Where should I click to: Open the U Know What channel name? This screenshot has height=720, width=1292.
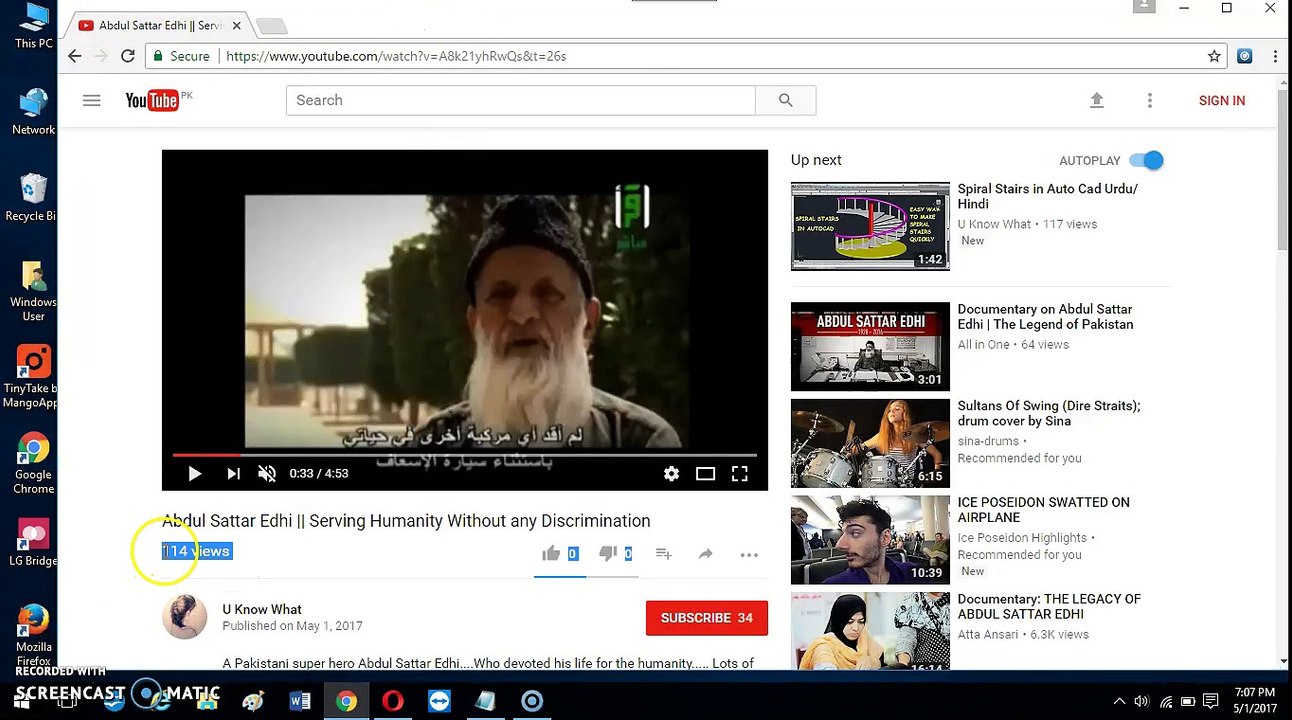[x=262, y=609]
